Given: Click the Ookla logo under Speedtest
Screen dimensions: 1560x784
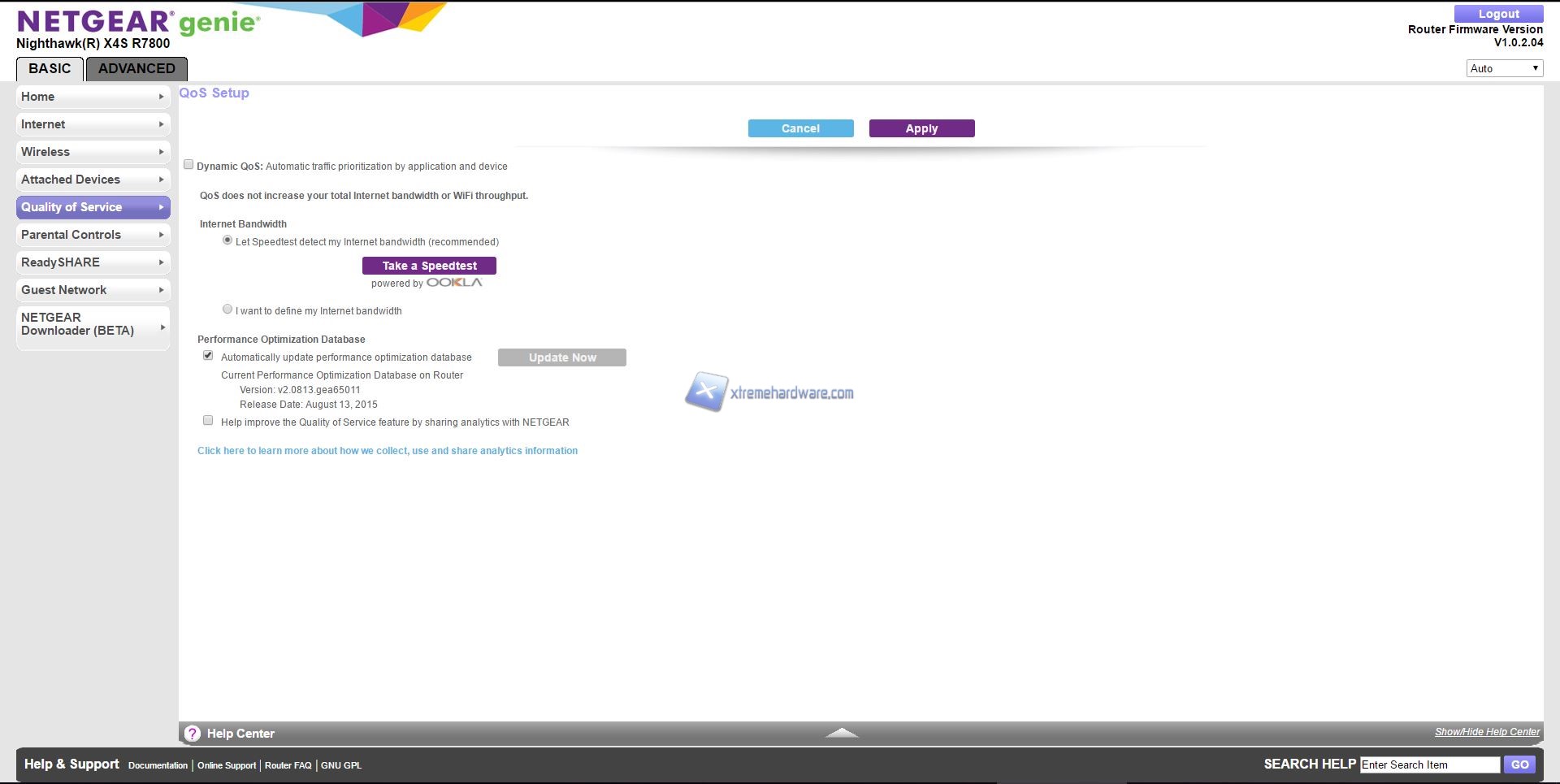Looking at the screenshot, I should (454, 283).
